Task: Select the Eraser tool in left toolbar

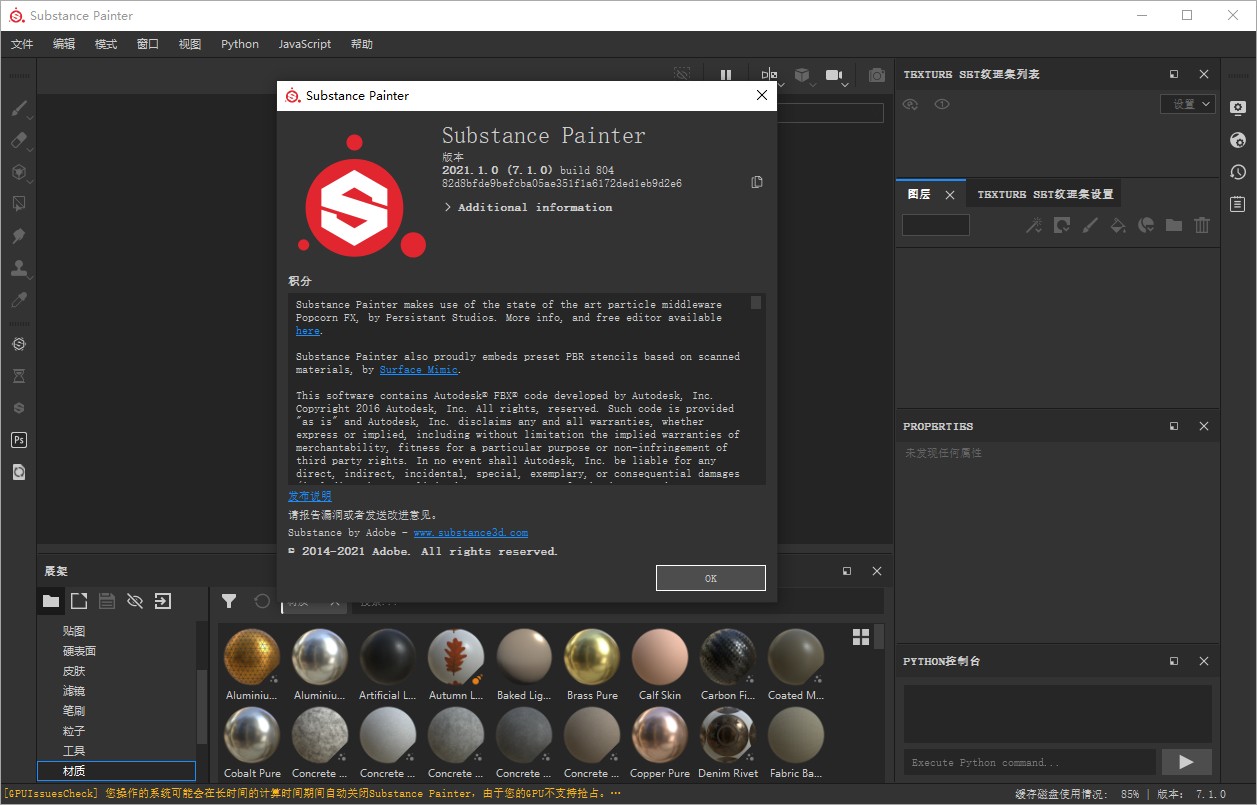Action: coord(19,141)
